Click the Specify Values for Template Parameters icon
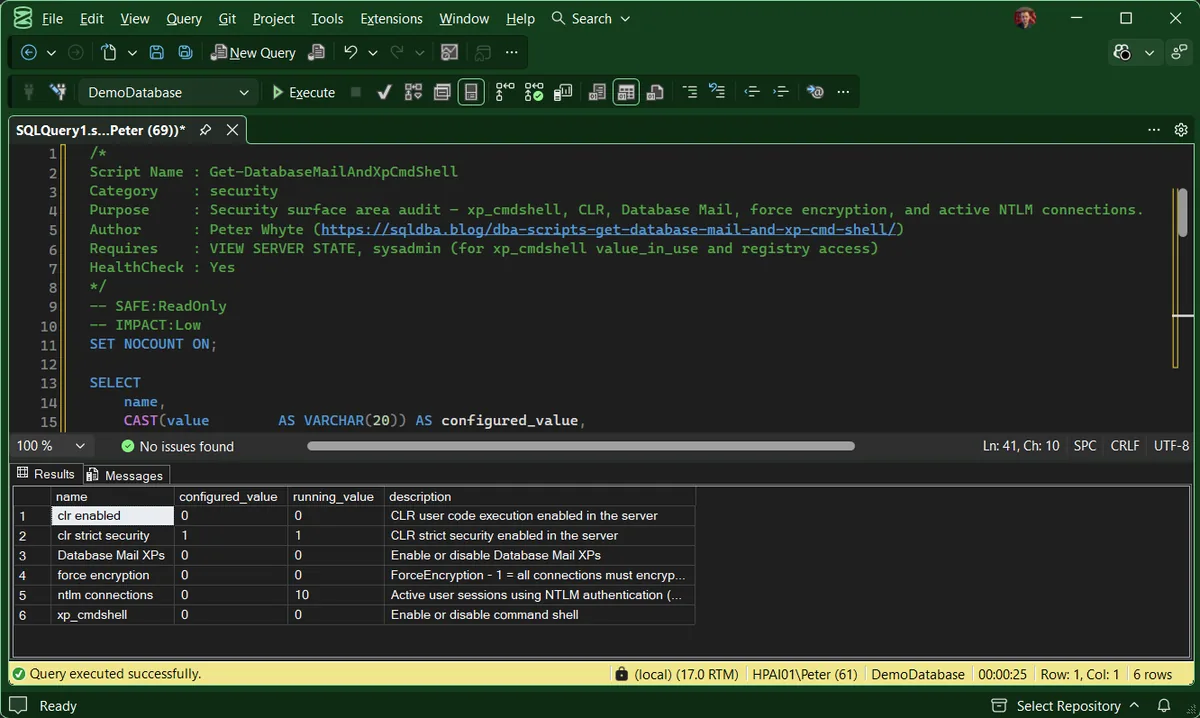 coord(815,92)
